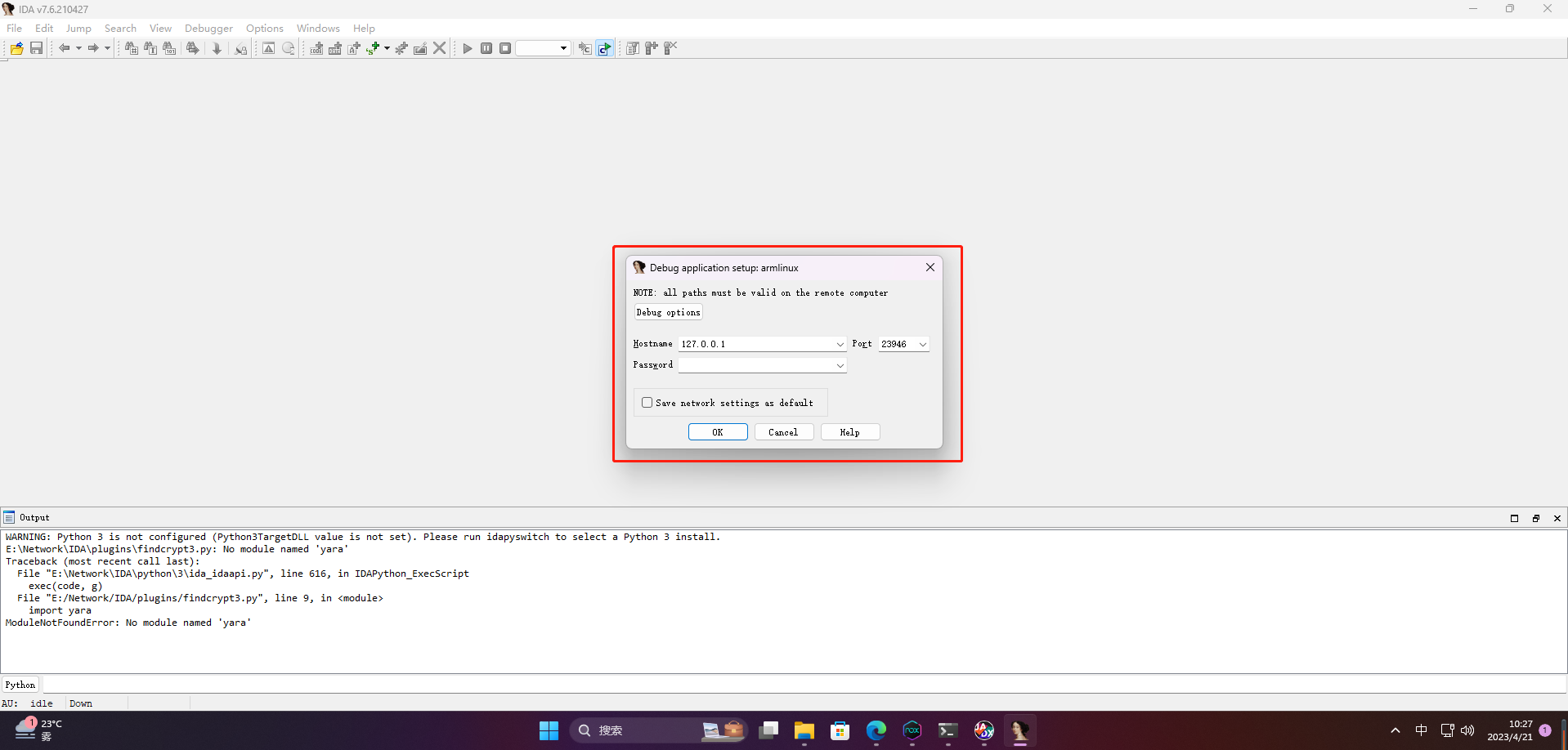
Task: Click the binoculars 101 binary search icon
Action: click(x=169, y=48)
